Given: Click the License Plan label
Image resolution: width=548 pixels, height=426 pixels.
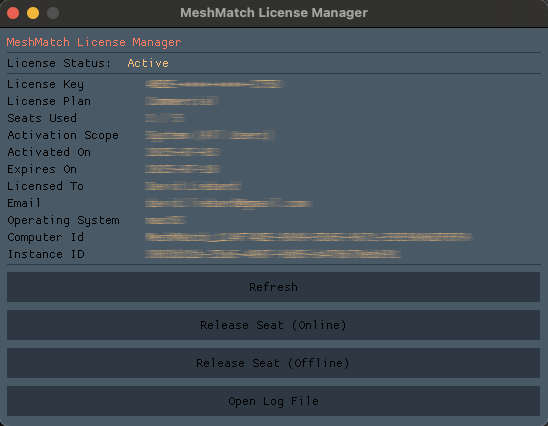Looking at the screenshot, I should coord(49,101).
